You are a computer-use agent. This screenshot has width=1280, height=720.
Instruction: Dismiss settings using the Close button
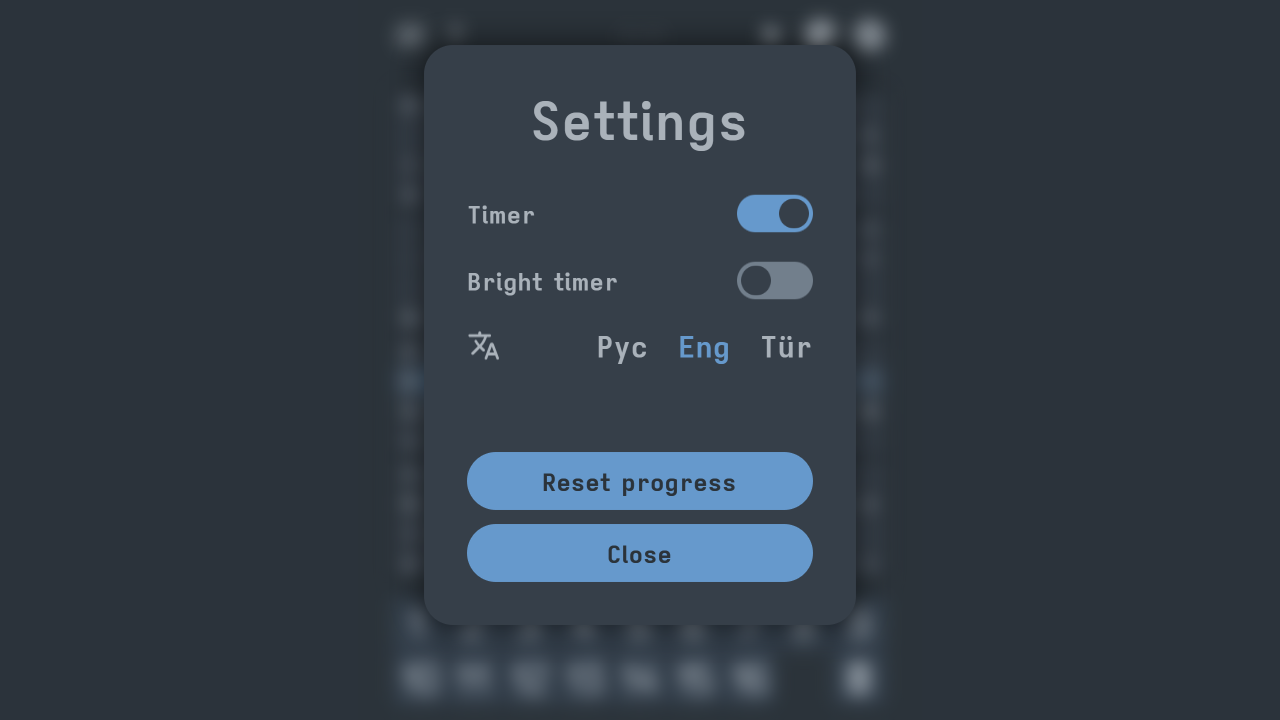(x=640, y=553)
